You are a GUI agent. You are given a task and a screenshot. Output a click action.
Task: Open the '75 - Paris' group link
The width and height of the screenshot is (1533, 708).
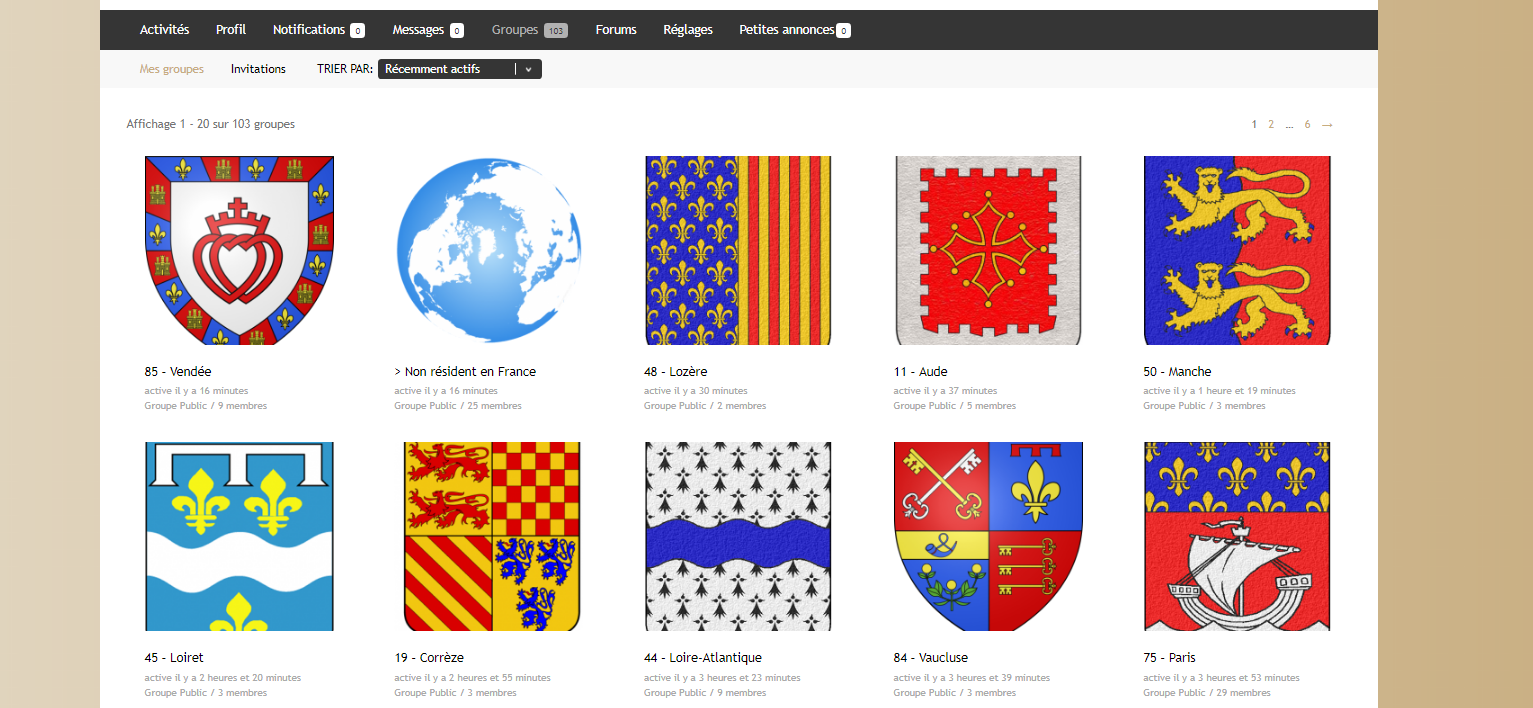click(x=1169, y=657)
